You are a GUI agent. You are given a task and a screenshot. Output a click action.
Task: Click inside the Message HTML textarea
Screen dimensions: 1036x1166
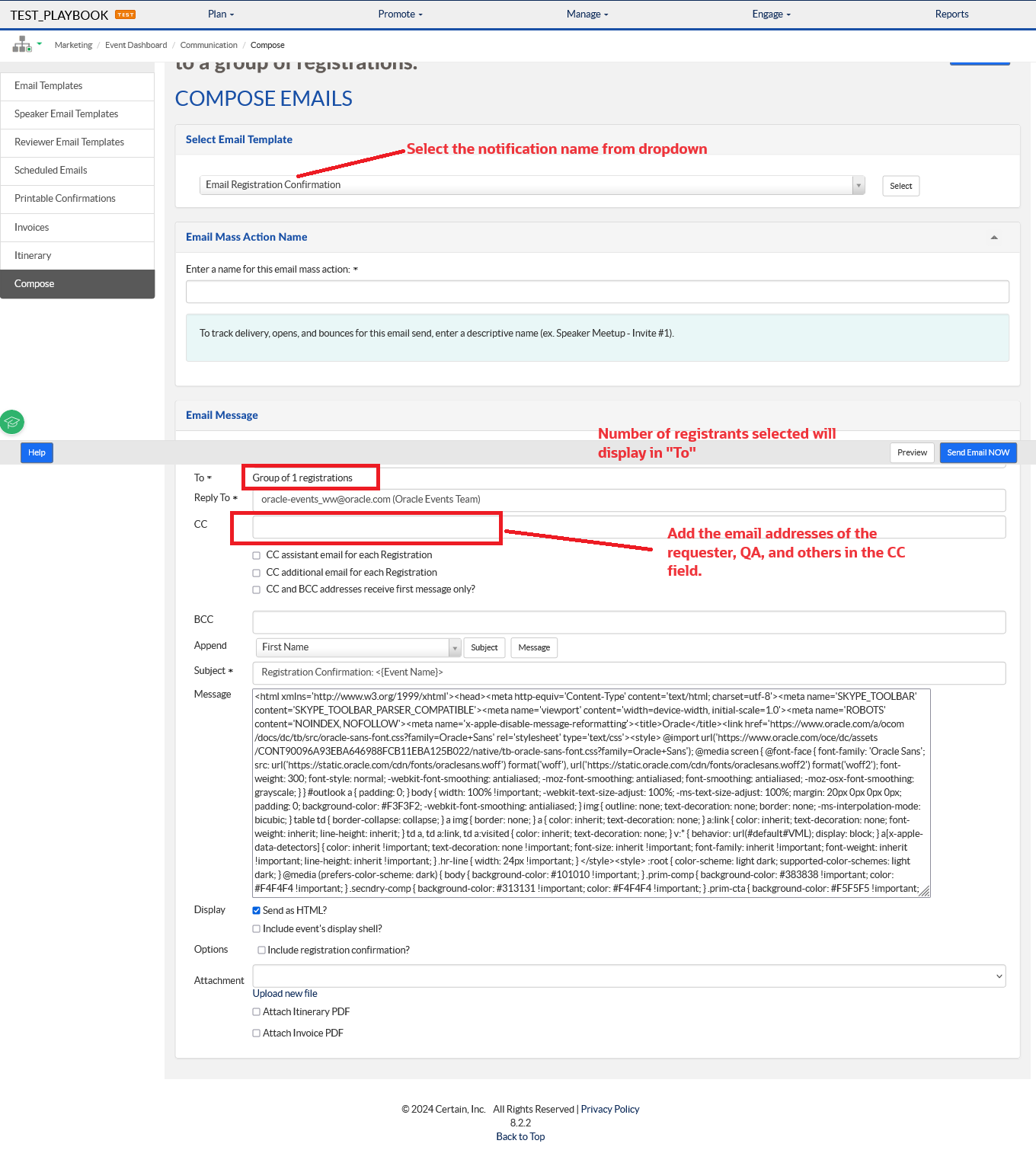[x=591, y=793]
